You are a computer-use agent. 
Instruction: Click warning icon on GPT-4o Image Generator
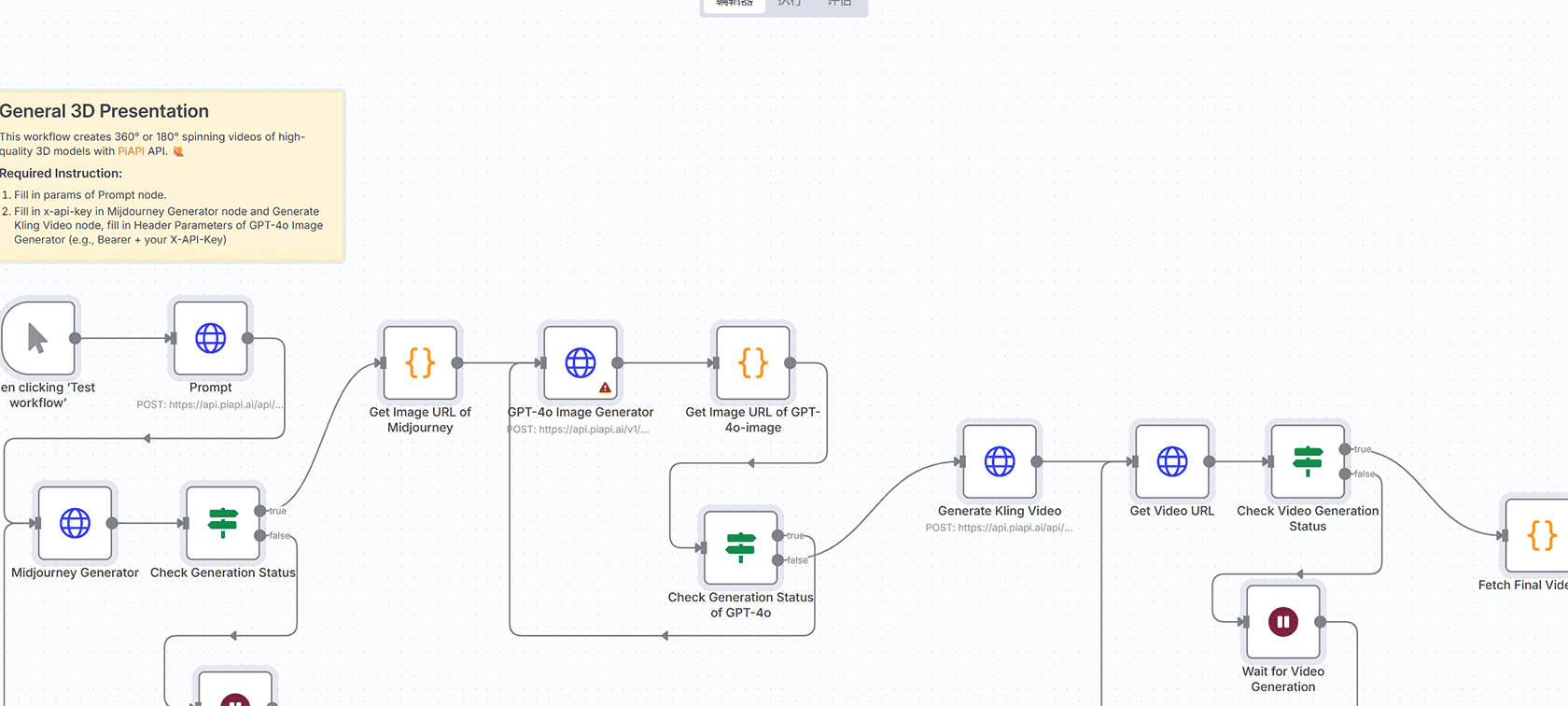point(605,388)
